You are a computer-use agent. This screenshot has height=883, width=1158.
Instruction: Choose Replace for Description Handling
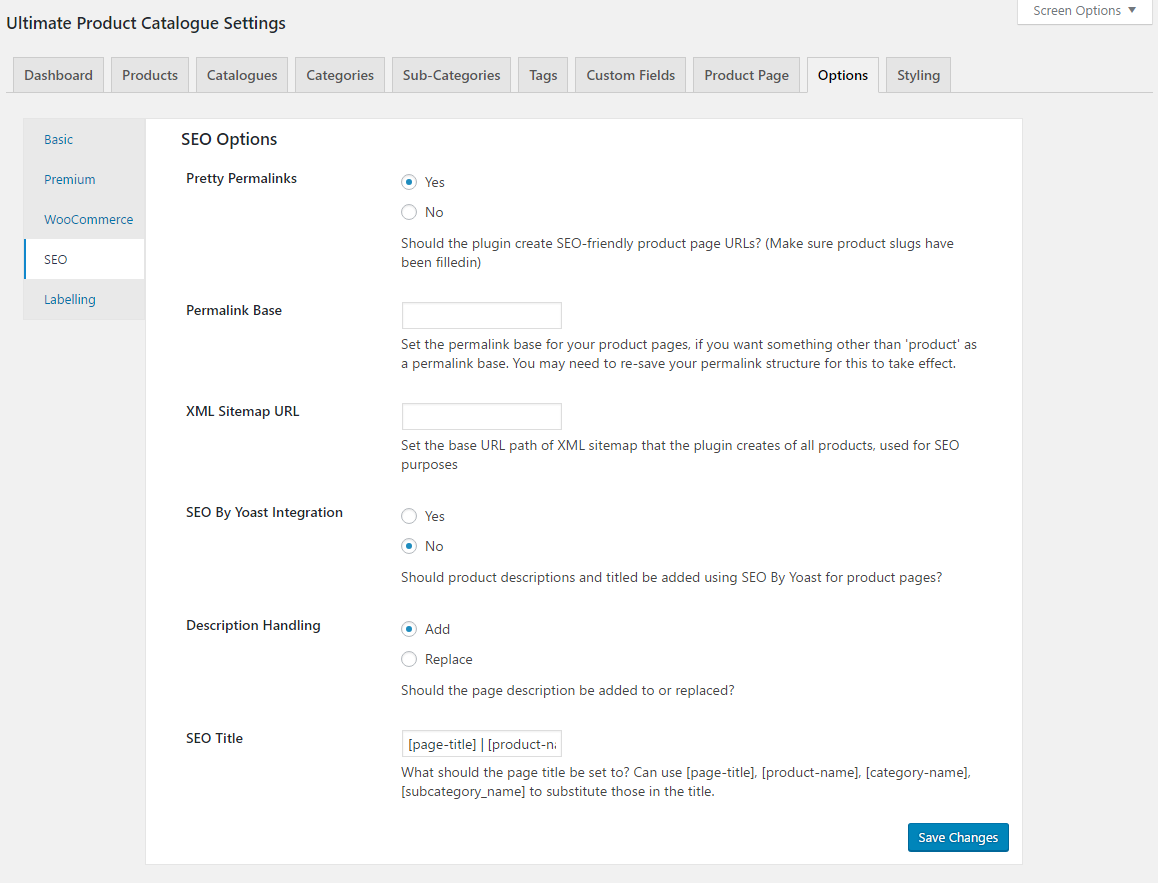click(409, 659)
